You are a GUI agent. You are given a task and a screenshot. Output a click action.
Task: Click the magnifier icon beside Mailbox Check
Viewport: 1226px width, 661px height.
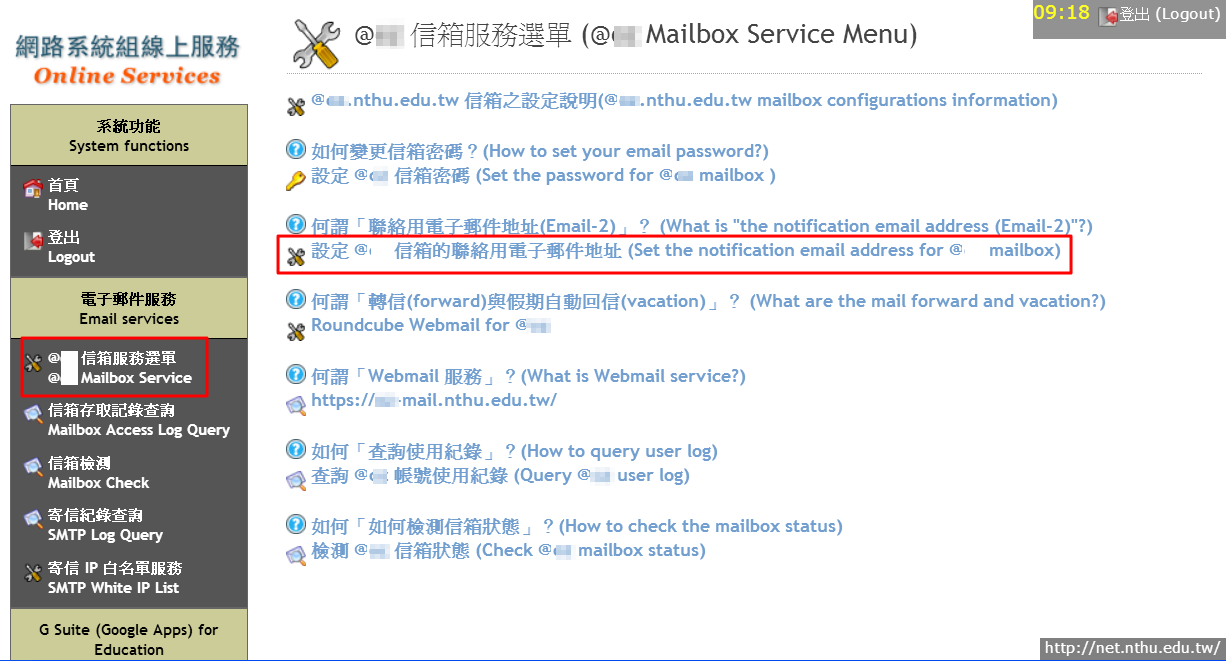[x=33, y=467]
